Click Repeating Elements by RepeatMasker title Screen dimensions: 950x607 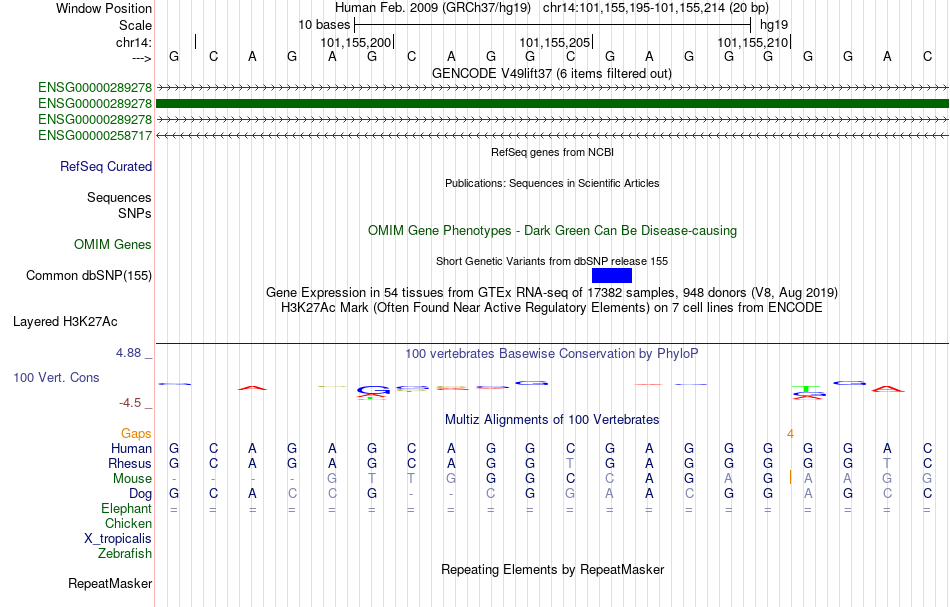click(552, 569)
